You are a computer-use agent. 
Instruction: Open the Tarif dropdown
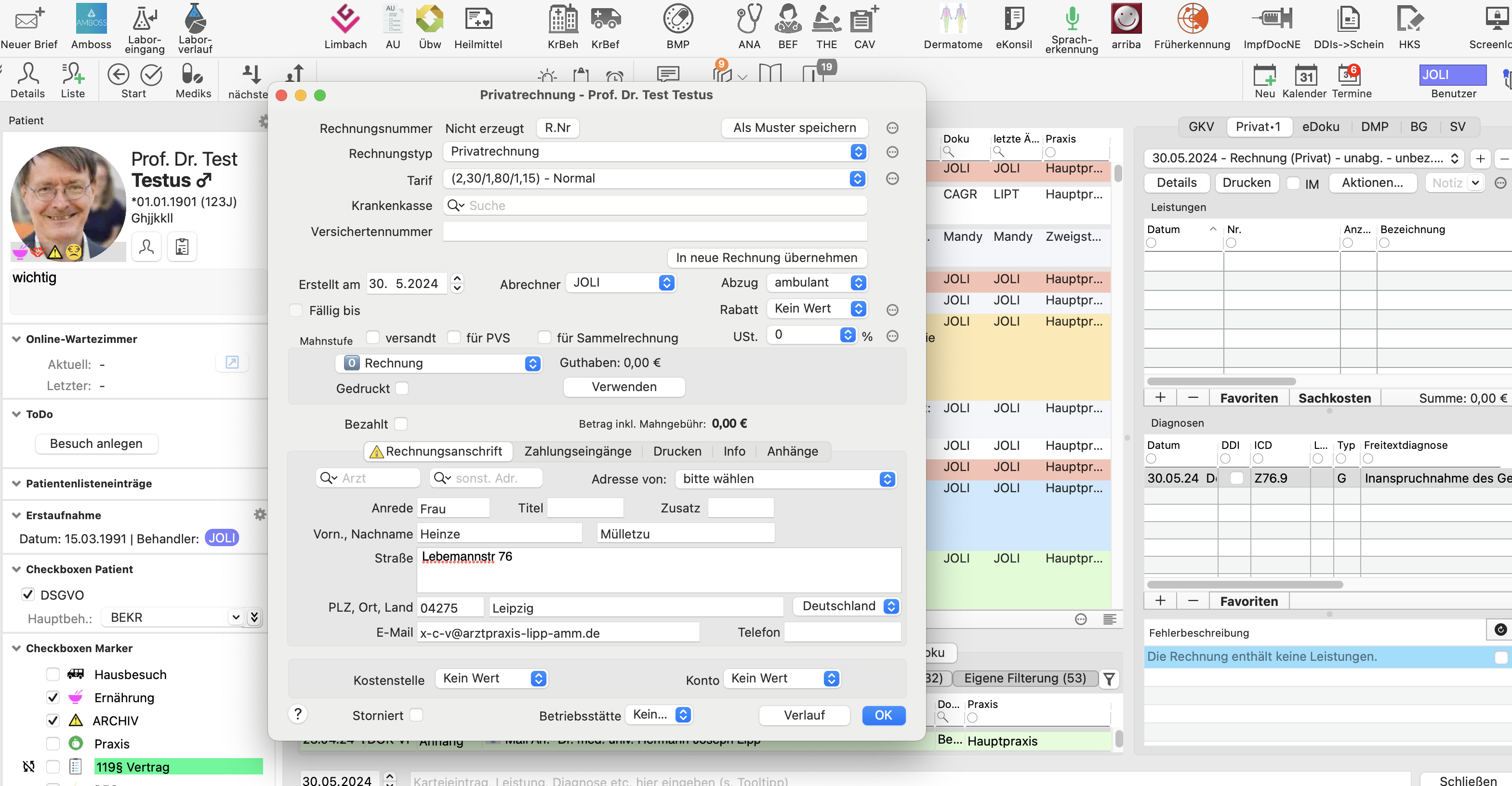pos(655,178)
